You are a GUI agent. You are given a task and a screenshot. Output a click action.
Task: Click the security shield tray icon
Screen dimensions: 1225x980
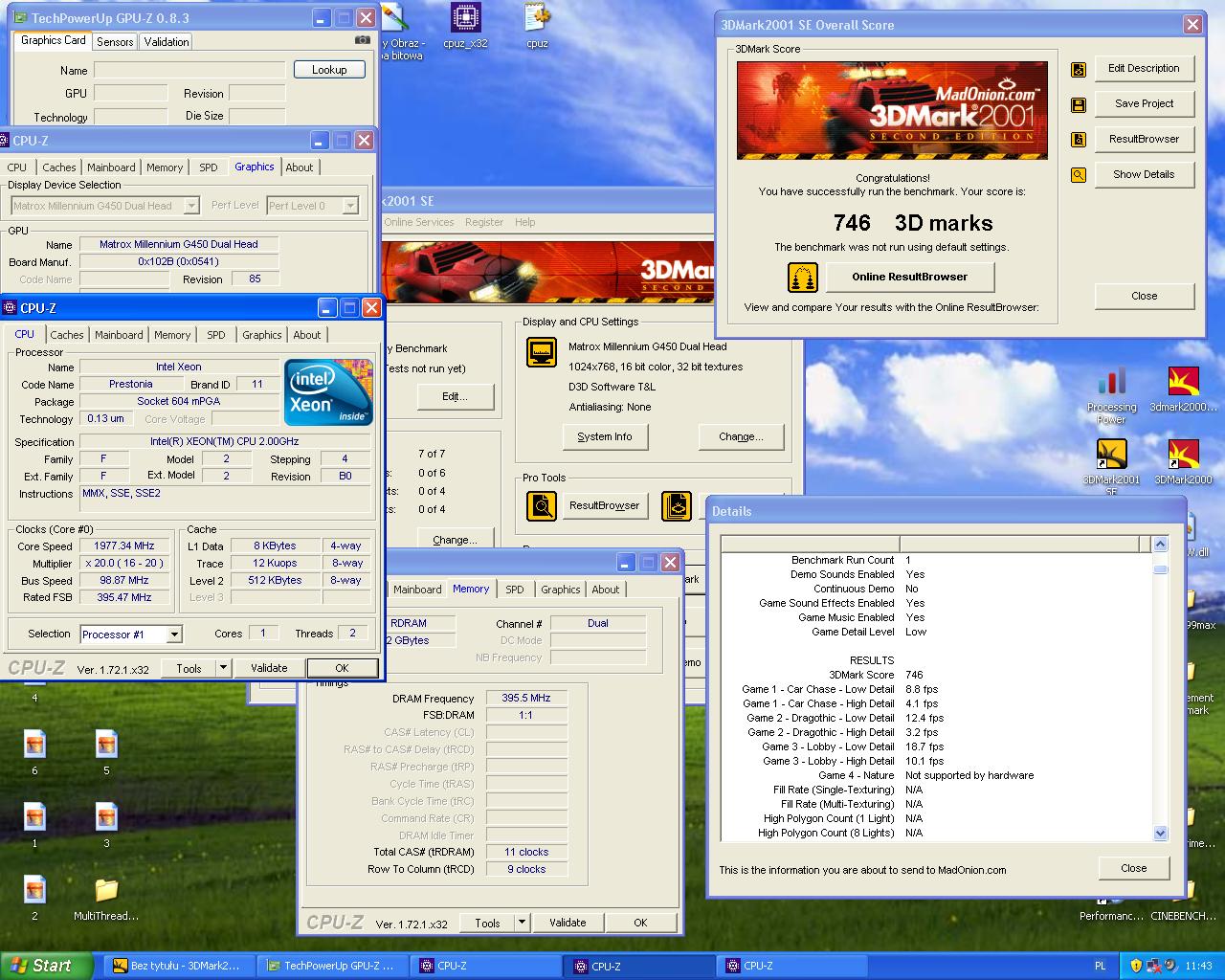(x=1136, y=966)
